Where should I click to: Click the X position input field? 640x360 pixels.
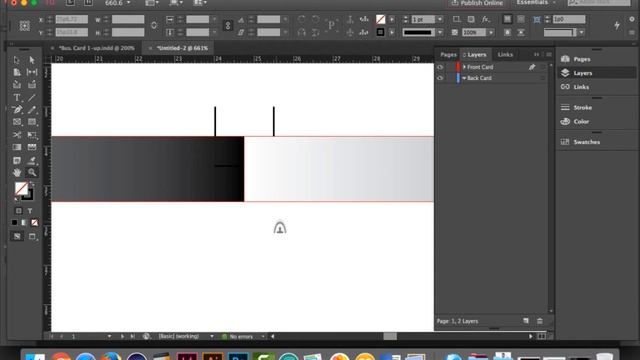tap(71, 19)
